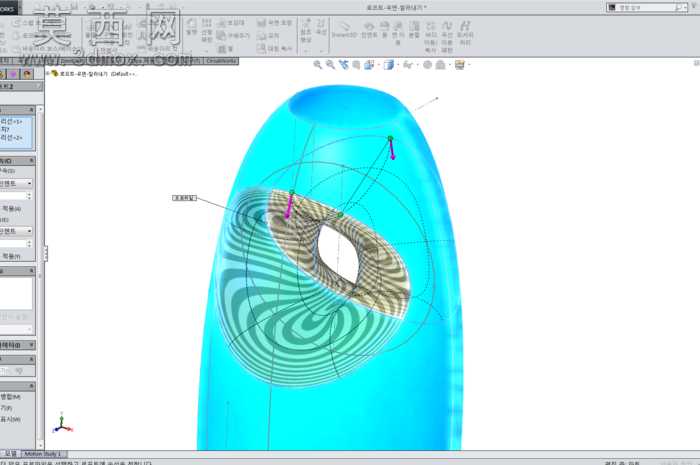
Task: Click the upper magenta direction arrow handle
Action: tap(392, 149)
